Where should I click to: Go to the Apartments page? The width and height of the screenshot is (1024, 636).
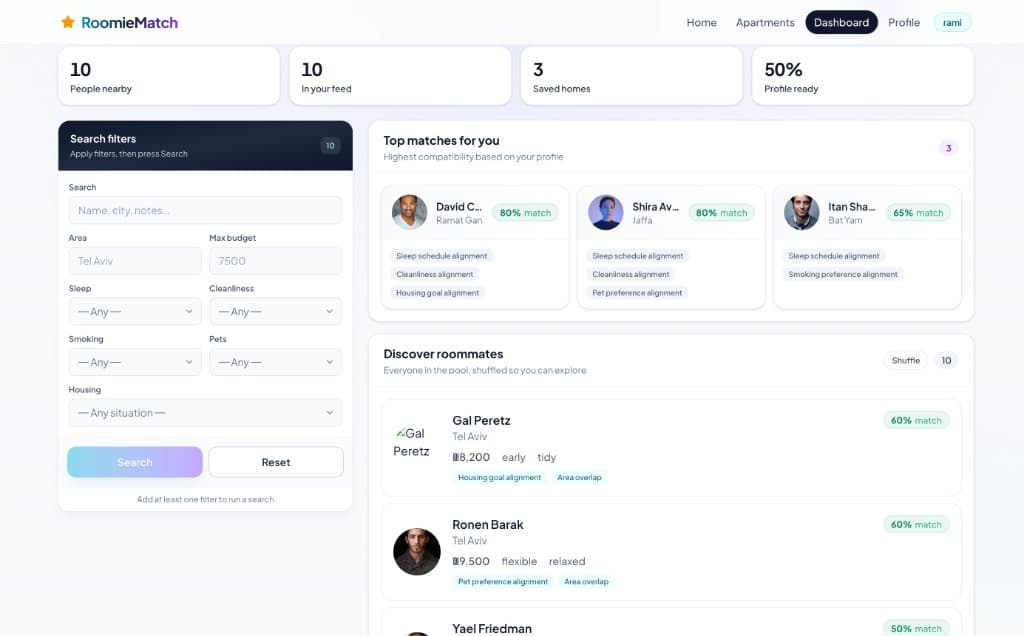pyautogui.click(x=765, y=22)
